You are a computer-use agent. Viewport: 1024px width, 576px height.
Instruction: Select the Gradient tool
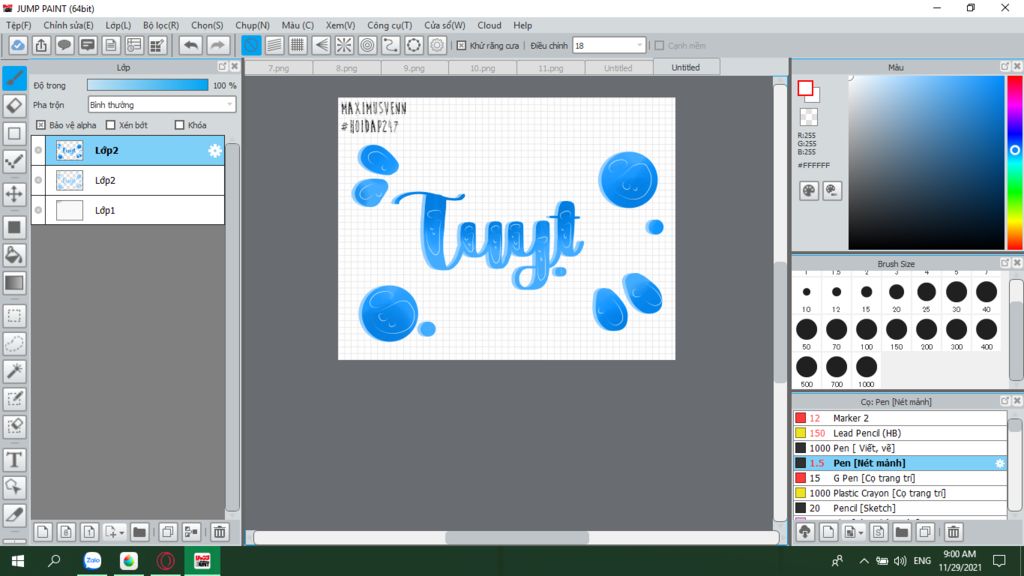click(x=14, y=283)
